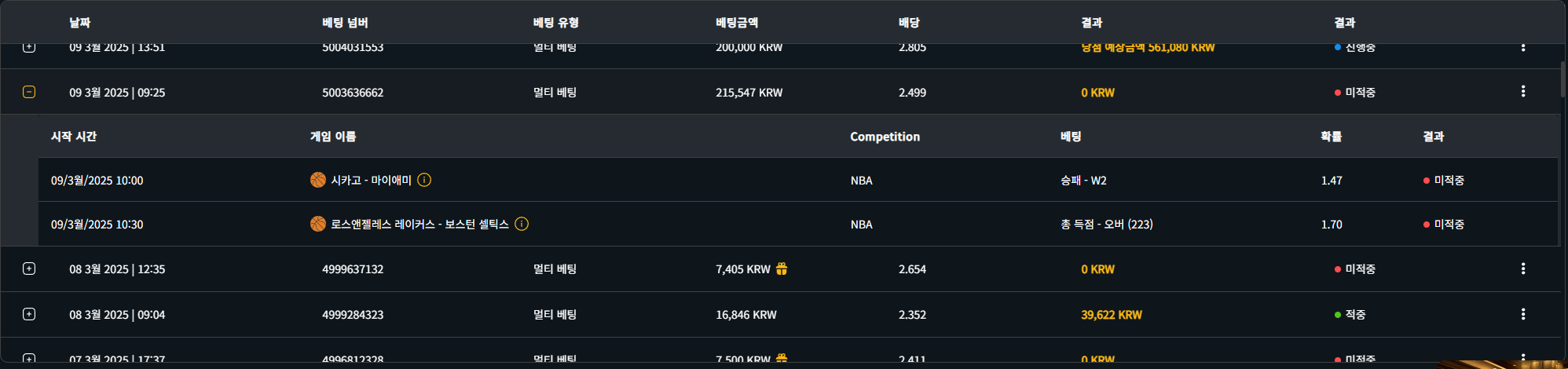Screen dimensions: 1568x369
Task: Click the 39,622 KRW winning amount
Action: pyautogui.click(x=1111, y=315)
